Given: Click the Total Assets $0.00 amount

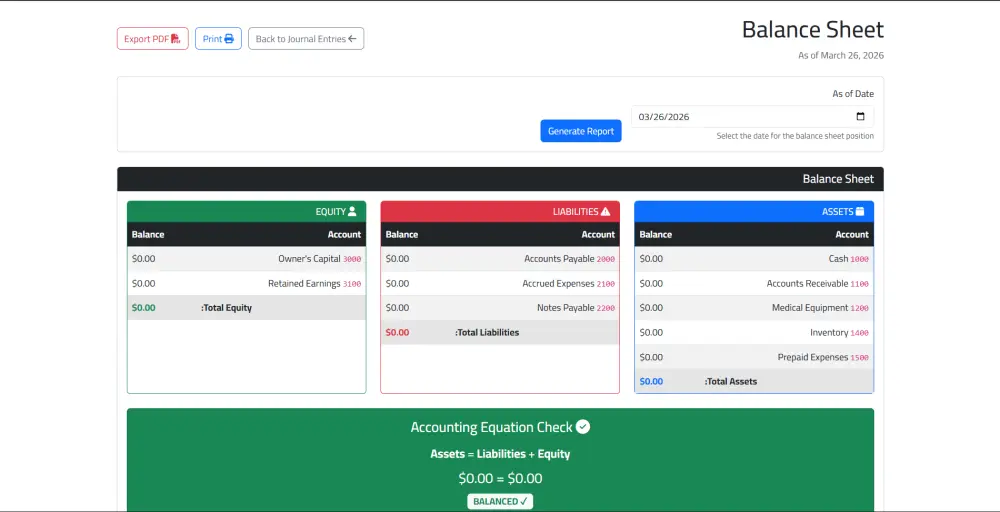Looking at the screenshot, I should 651,382.
